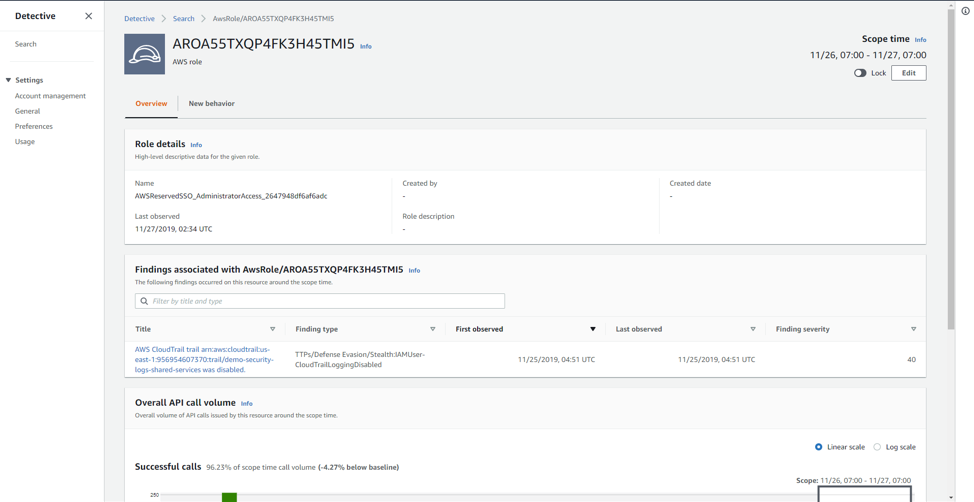Toggle the scope time Lock switch
This screenshot has height=502, width=974.
(860, 73)
